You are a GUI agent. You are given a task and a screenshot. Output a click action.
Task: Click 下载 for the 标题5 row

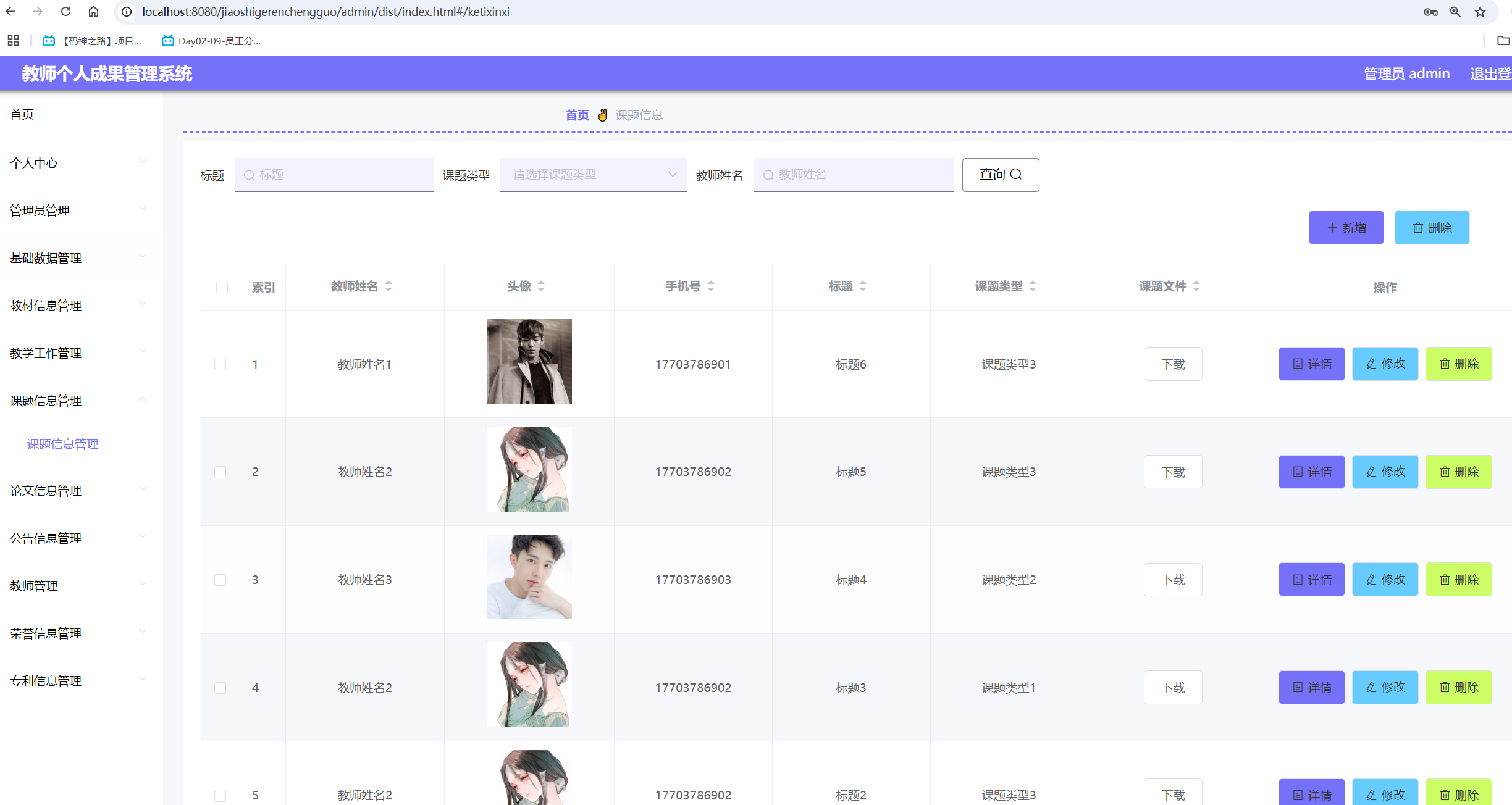(x=1172, y=472)
